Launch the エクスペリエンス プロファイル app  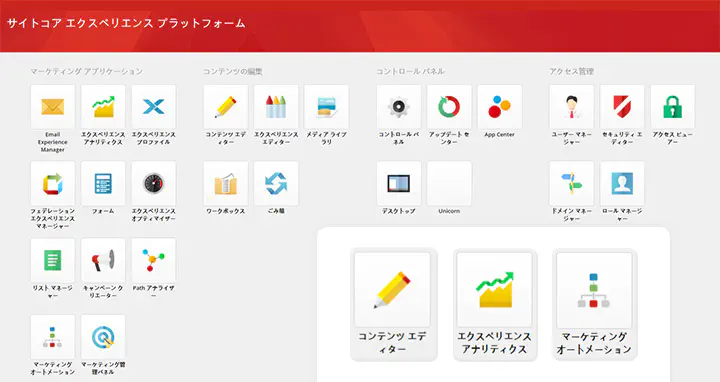(x=153, y=107)
